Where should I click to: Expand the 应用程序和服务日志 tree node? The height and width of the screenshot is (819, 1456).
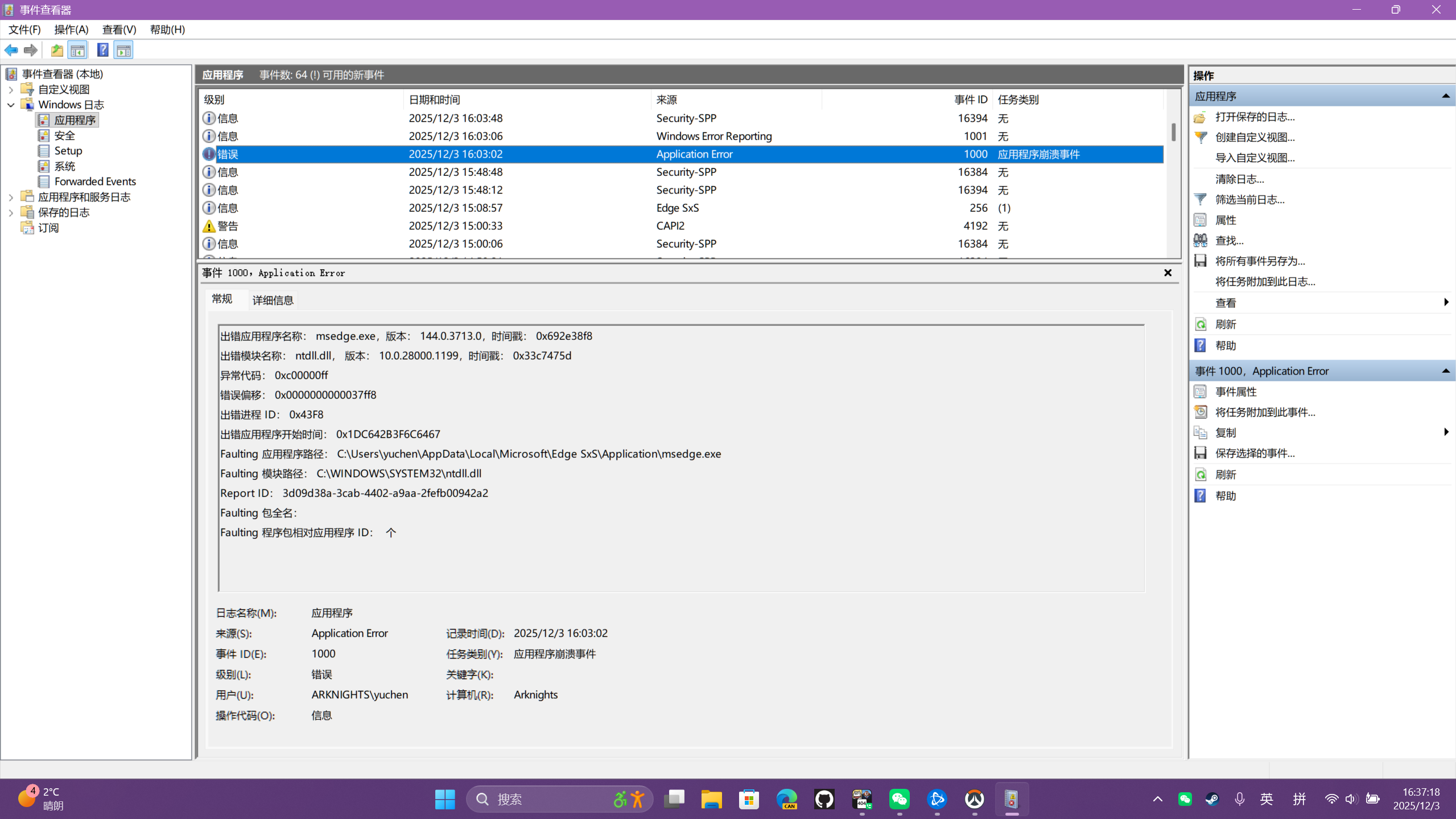10,196
